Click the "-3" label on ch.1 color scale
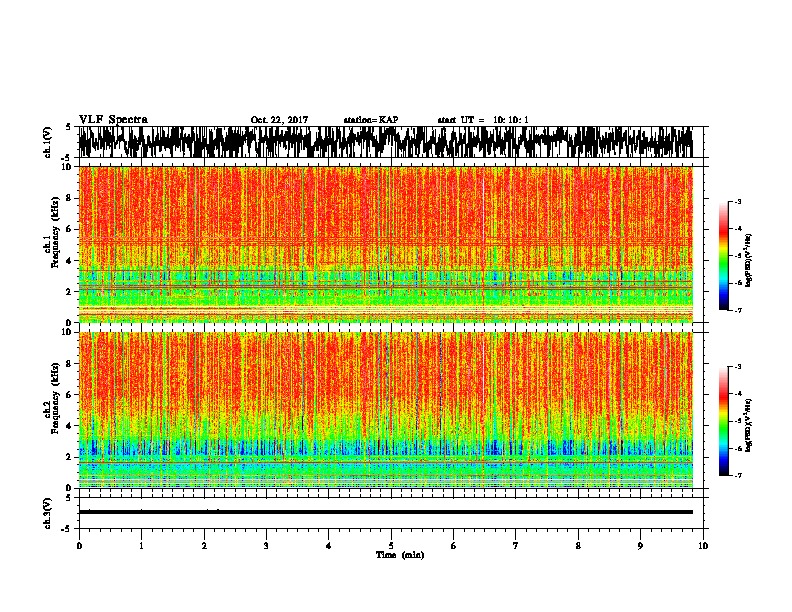This screenshot has height=612, width=792. [x=738, y=202]
